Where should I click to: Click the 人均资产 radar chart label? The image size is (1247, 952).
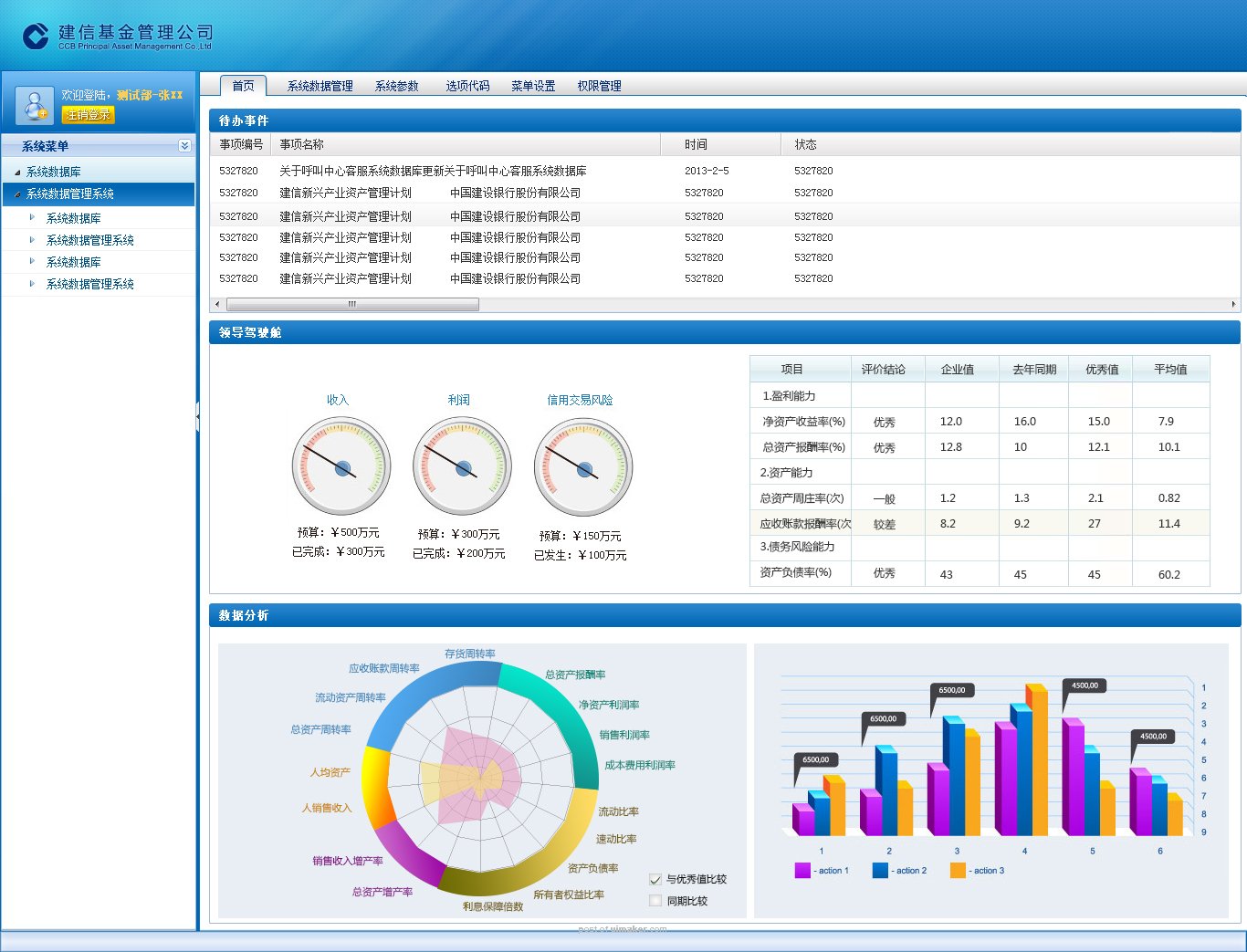click(330, 772)
